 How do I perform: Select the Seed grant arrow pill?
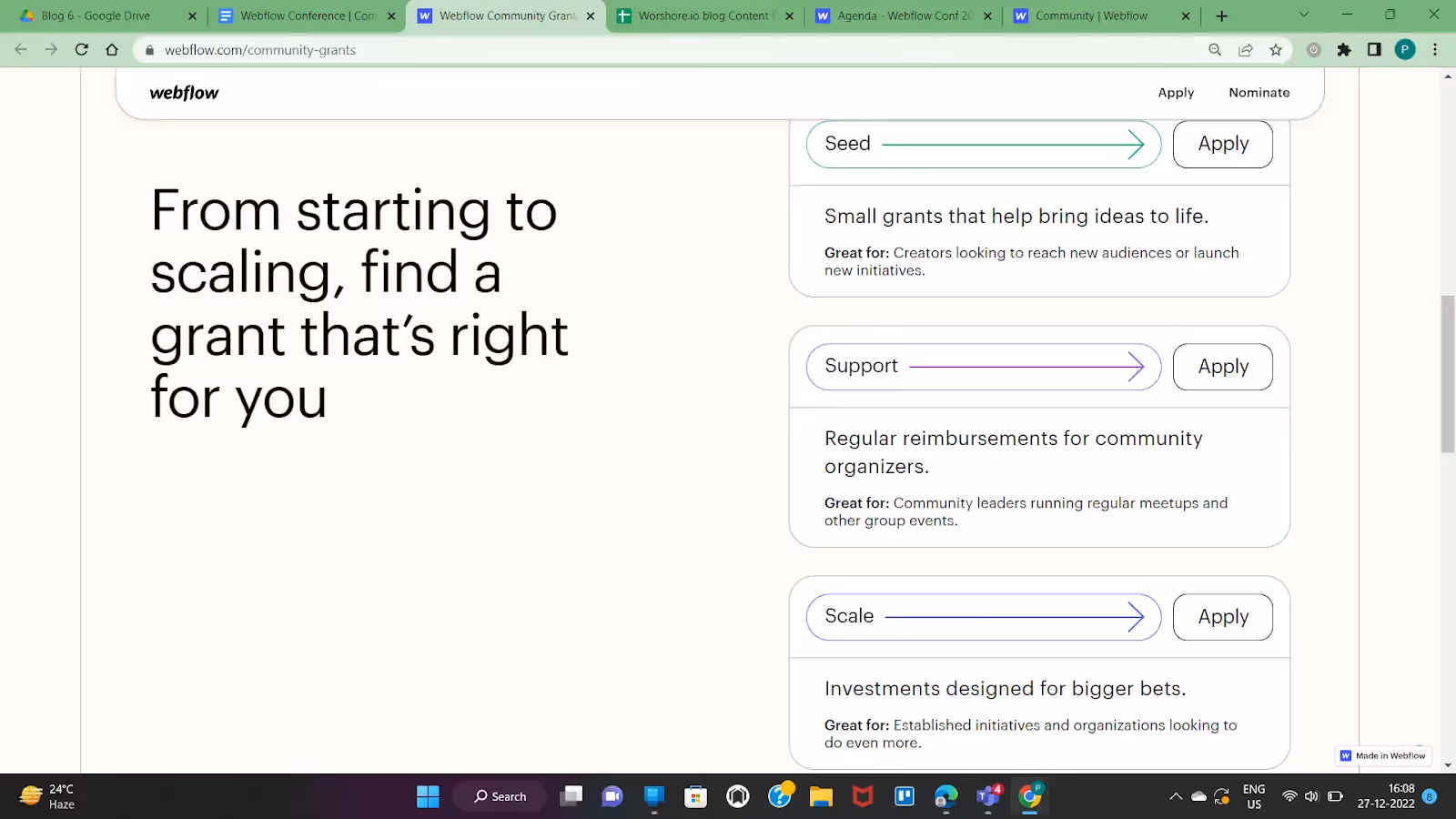(984, 144)
